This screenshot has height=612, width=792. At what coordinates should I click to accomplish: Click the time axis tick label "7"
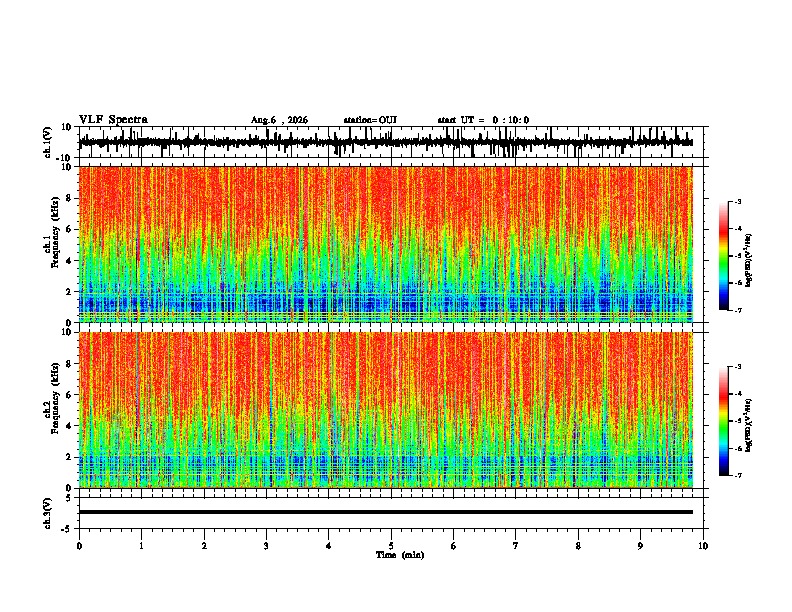(516, 546)
